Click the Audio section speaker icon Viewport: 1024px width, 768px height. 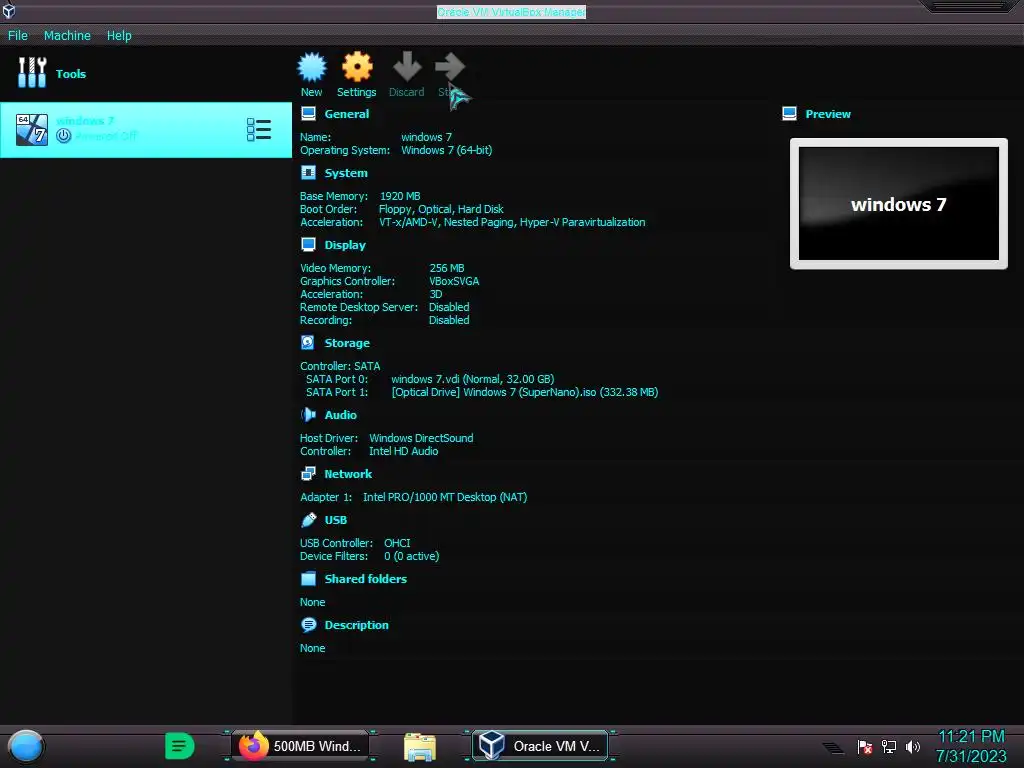click(308, 414)
